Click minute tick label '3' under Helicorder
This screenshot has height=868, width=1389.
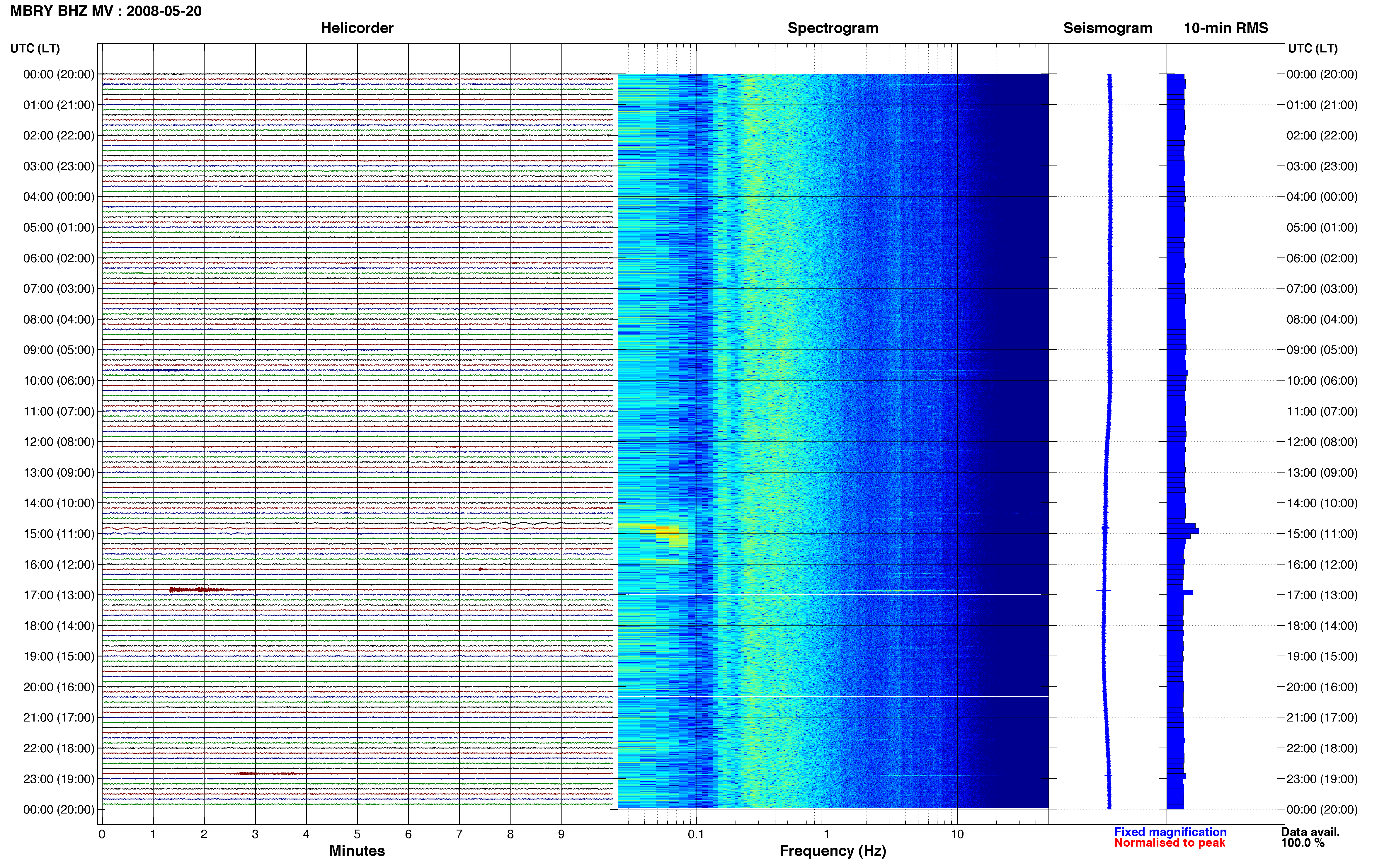[x=255, y=834]
